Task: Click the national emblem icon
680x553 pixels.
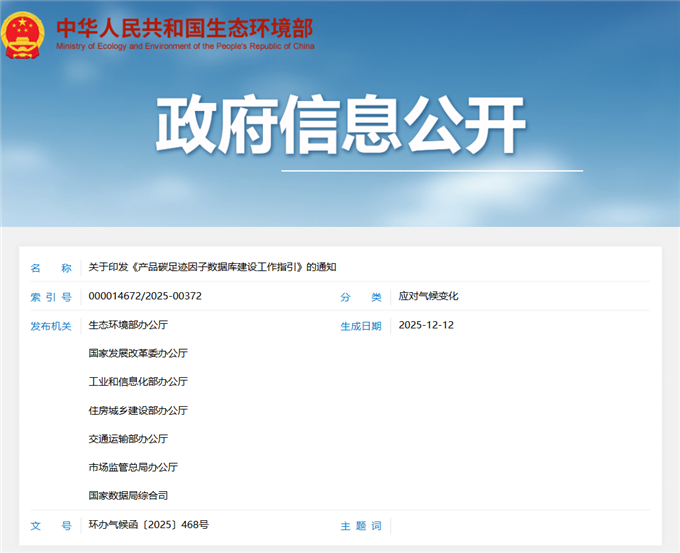Action: (x=24, y=34)
